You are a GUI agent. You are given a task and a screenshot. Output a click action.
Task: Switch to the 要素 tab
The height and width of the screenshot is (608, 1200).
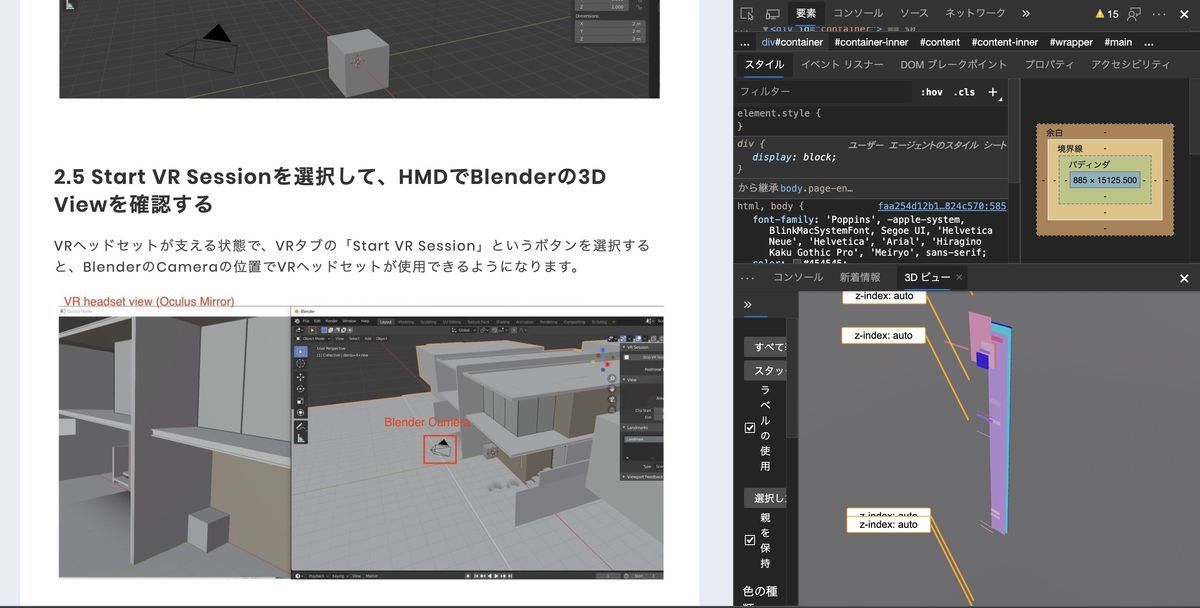(805, 14)
